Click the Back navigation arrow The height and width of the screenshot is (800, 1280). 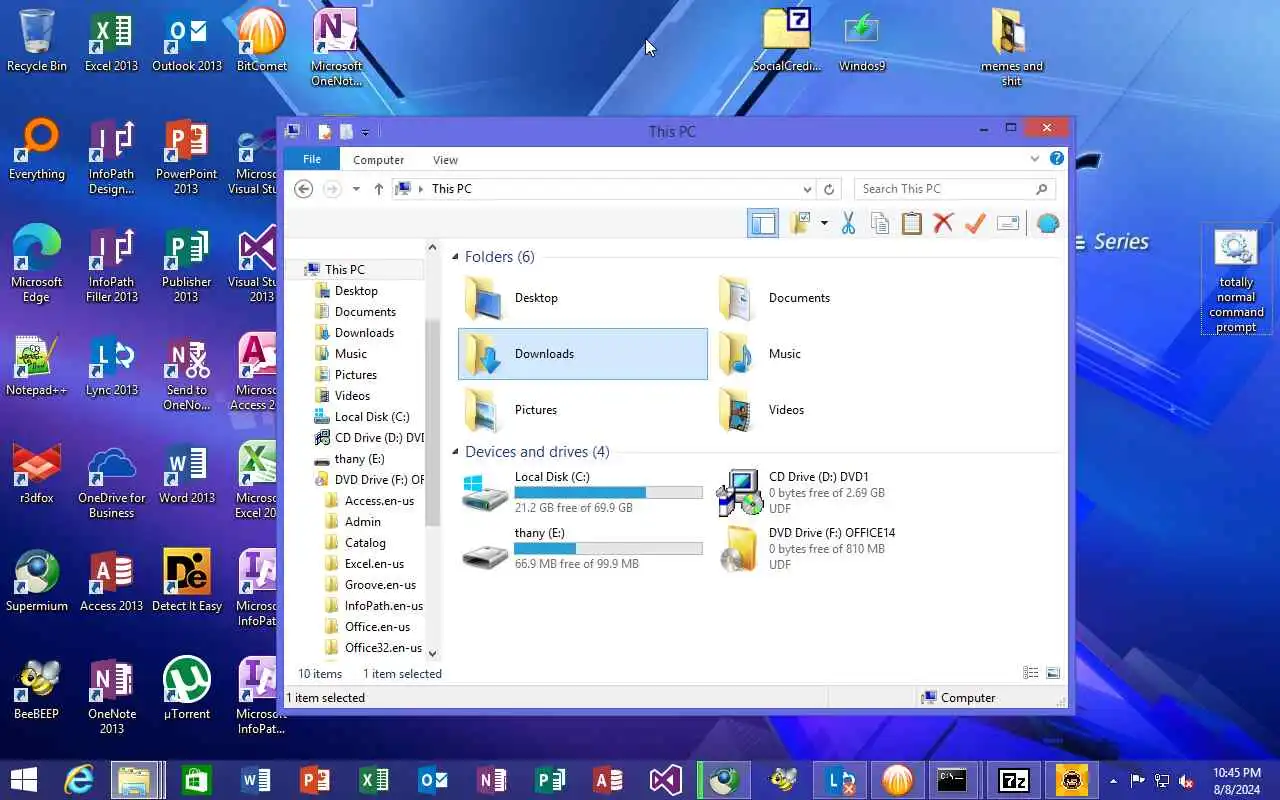tap(304, 189)
